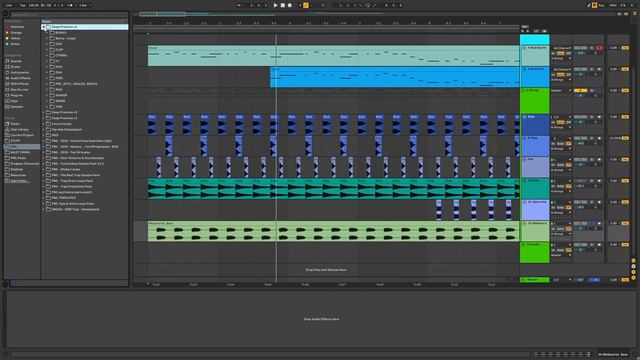
Task: Set Kick track monitor to Auto
Action: tap(560, 122)
